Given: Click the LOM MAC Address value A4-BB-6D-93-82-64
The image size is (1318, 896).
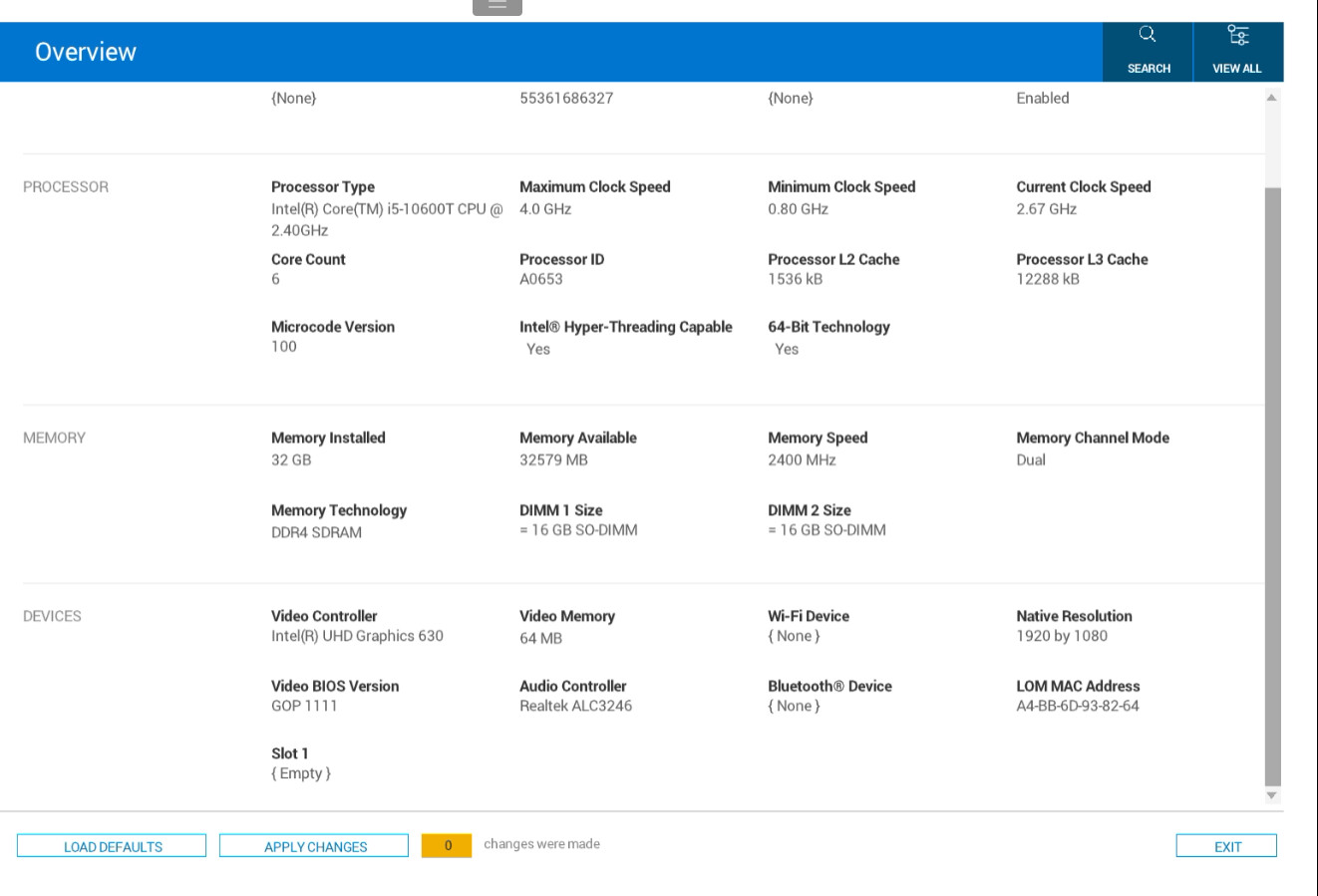Looking at the screenshot, I should (x=1078, y=706).
